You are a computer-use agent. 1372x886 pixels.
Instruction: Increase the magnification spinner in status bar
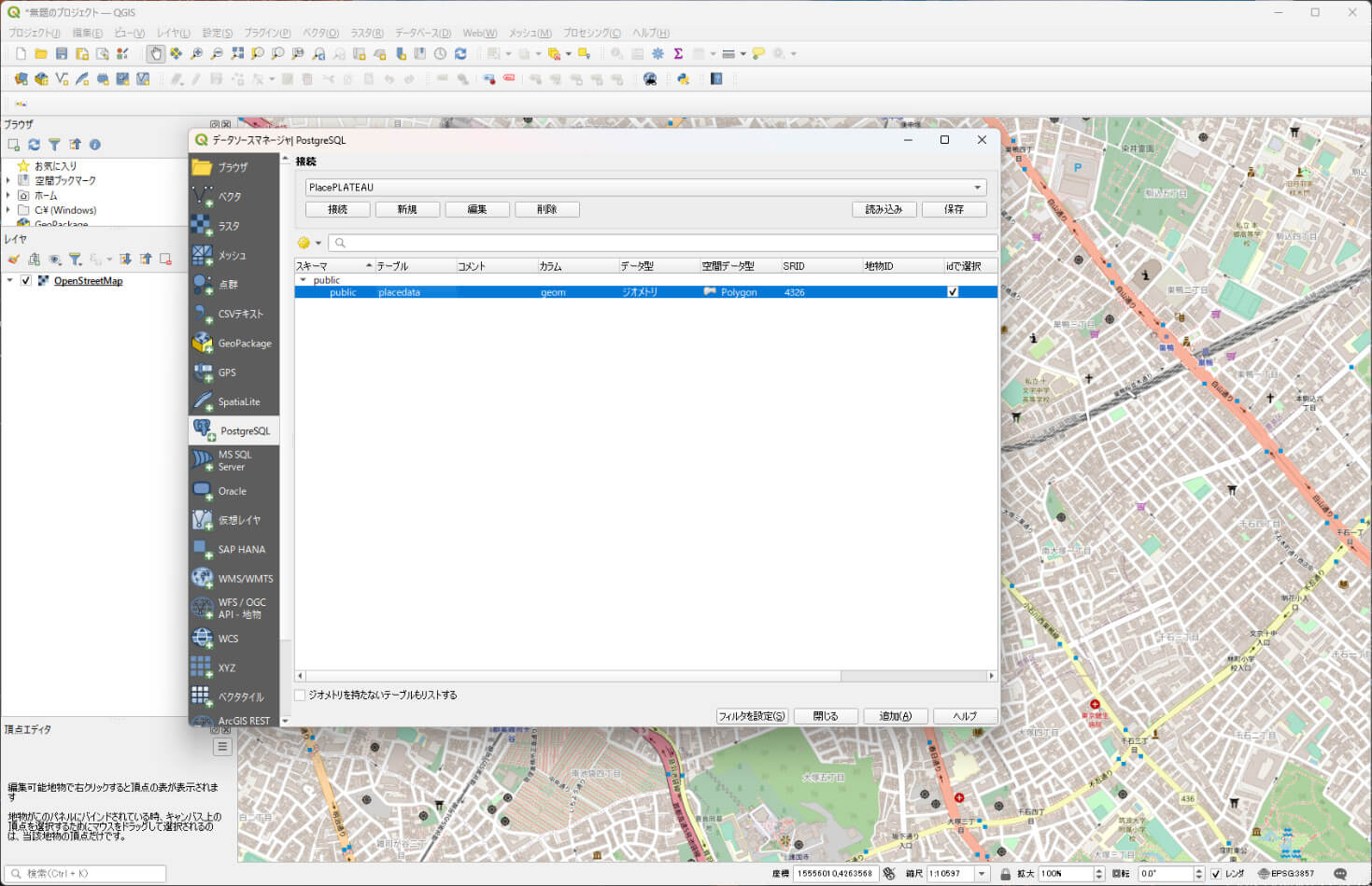click(1098, 870)
